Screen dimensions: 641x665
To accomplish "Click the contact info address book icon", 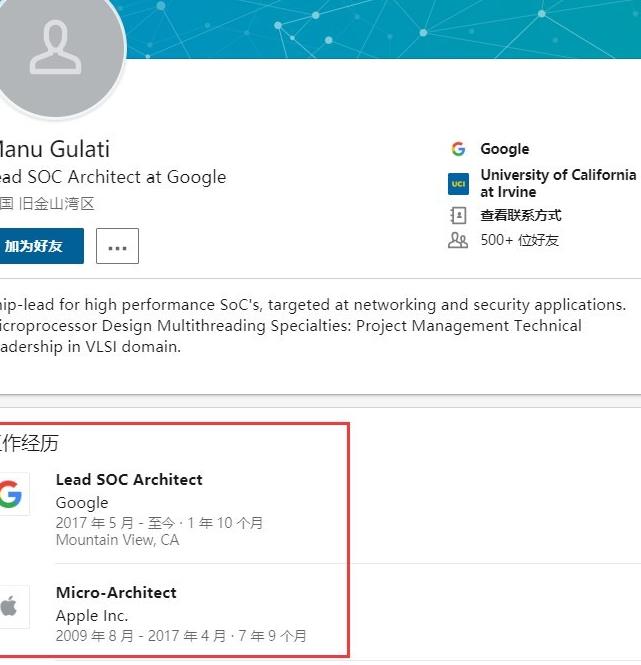I will (458, 215).
